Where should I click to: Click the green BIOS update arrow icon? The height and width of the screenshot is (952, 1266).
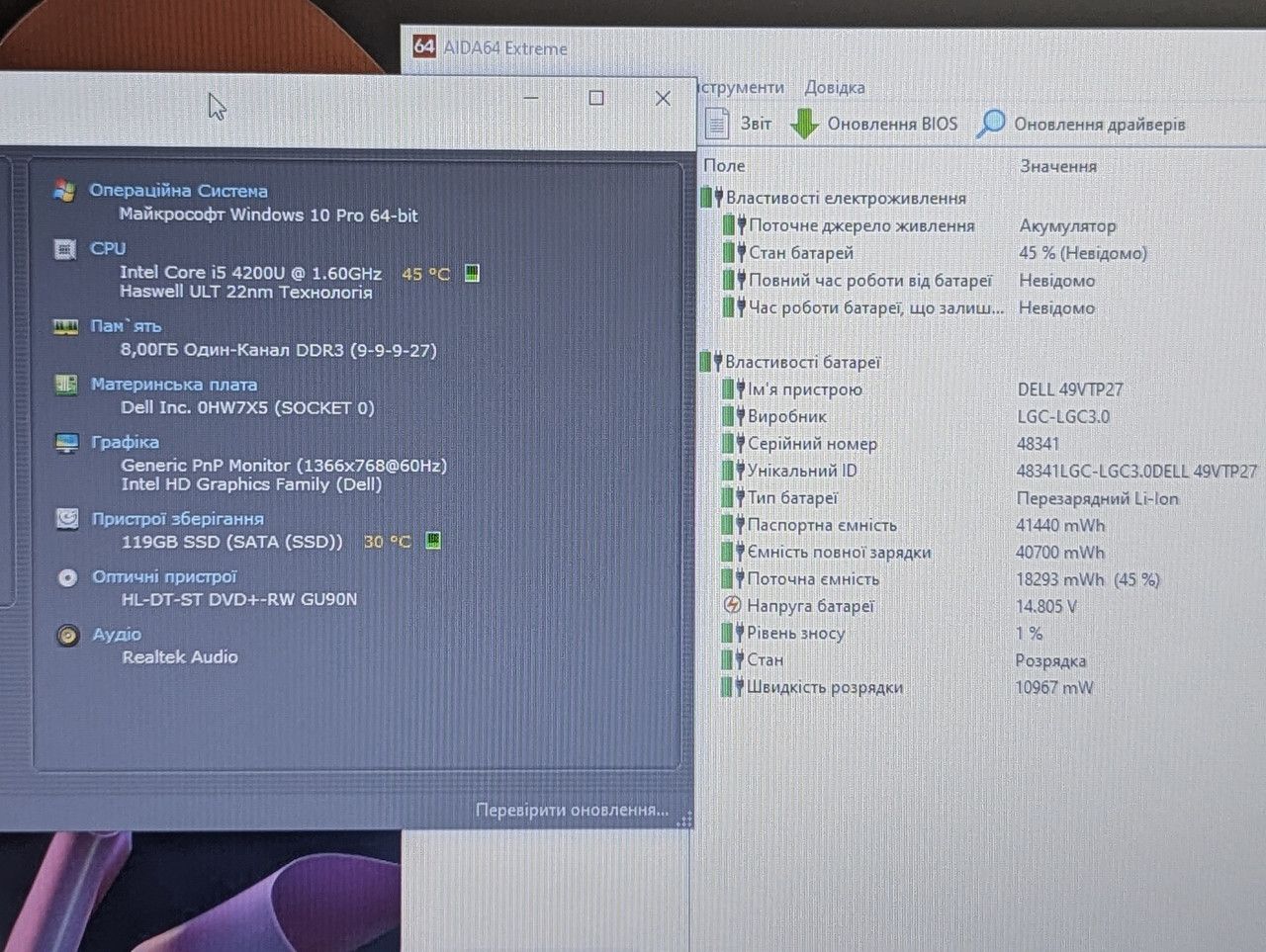[804, 124]
